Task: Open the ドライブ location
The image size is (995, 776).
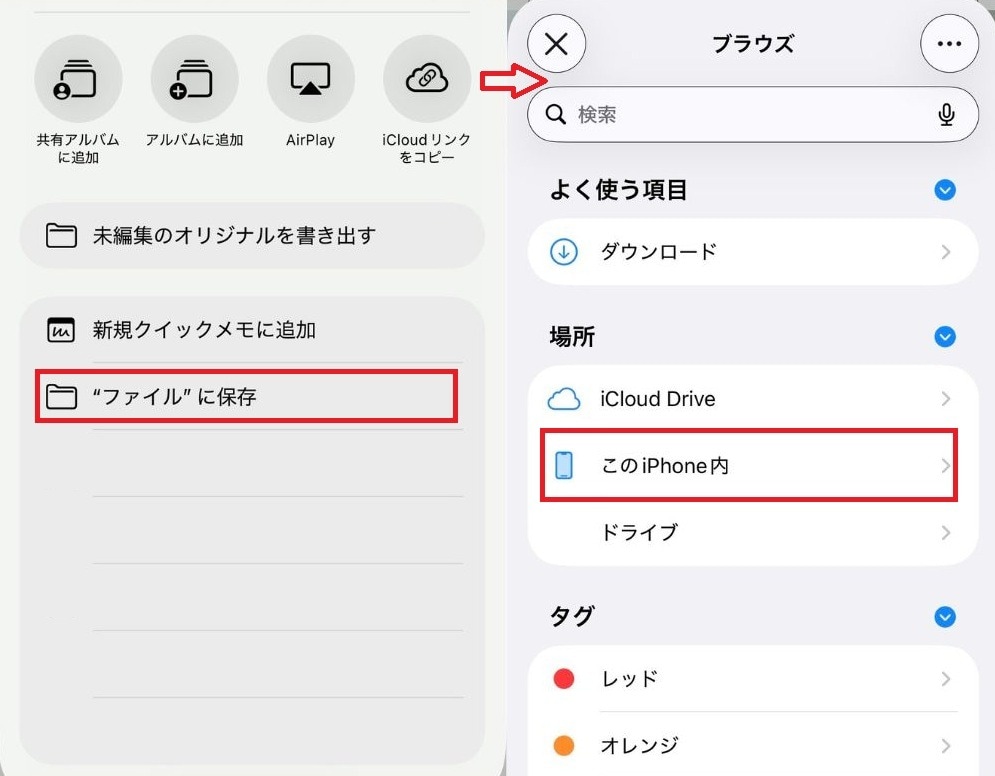Action: click(x=640, y=532)
